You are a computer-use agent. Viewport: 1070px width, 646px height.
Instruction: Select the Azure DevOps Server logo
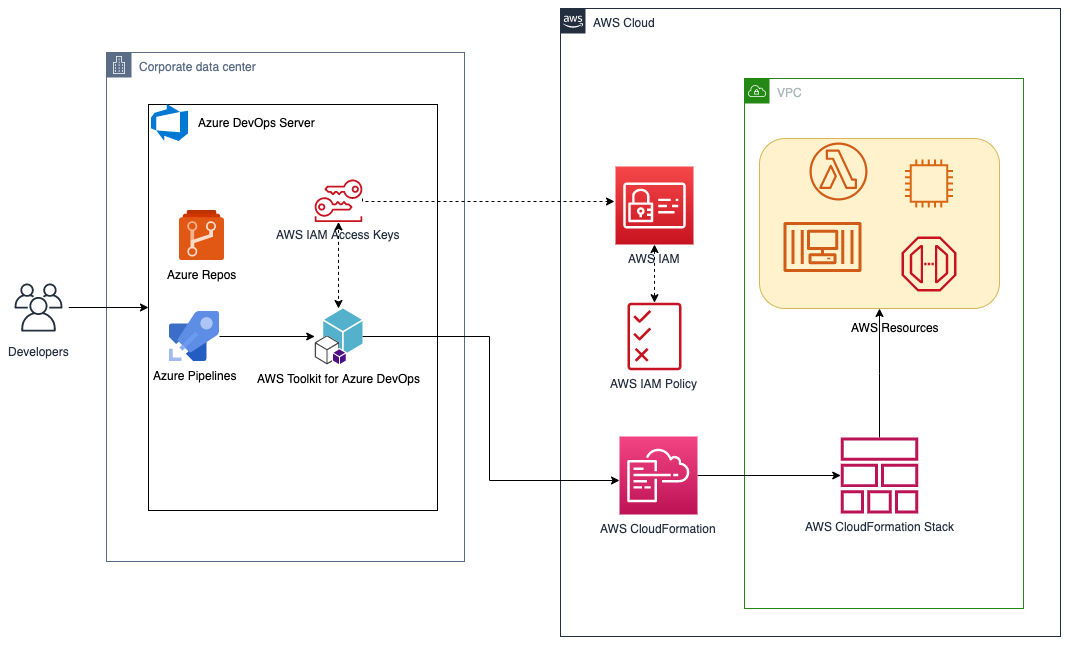(x=169, y=123)
